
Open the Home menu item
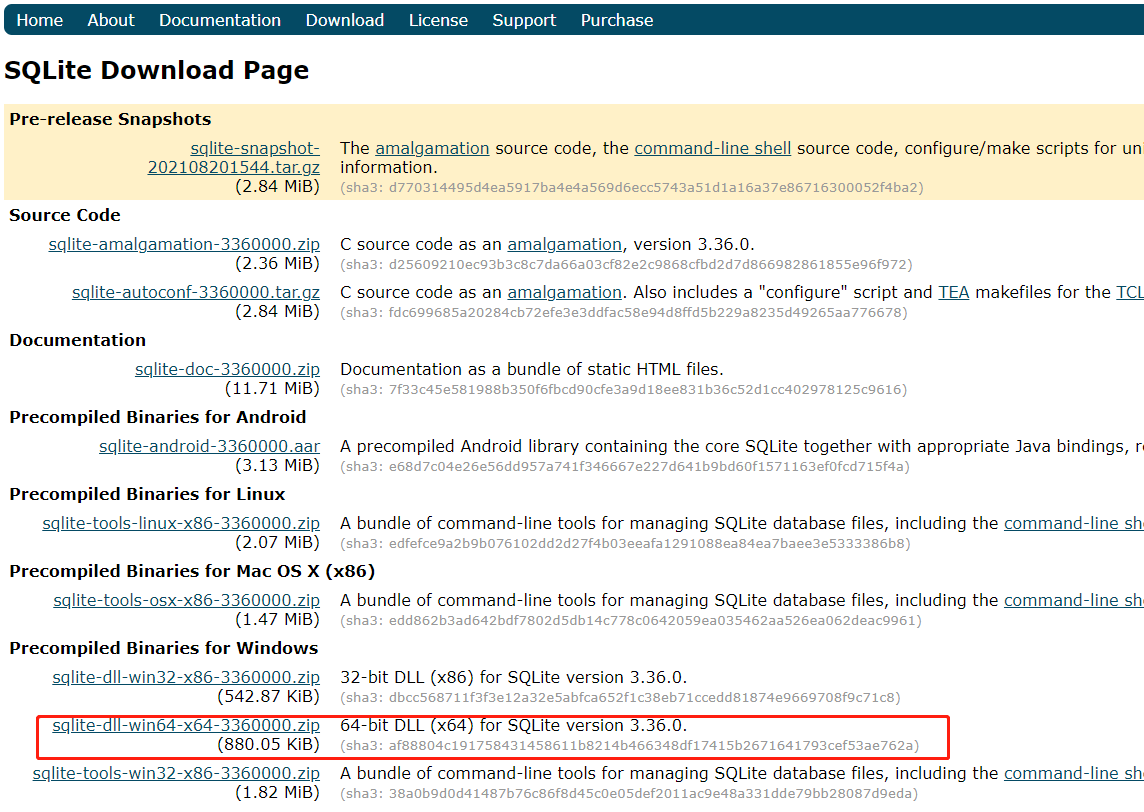[39, 20]
